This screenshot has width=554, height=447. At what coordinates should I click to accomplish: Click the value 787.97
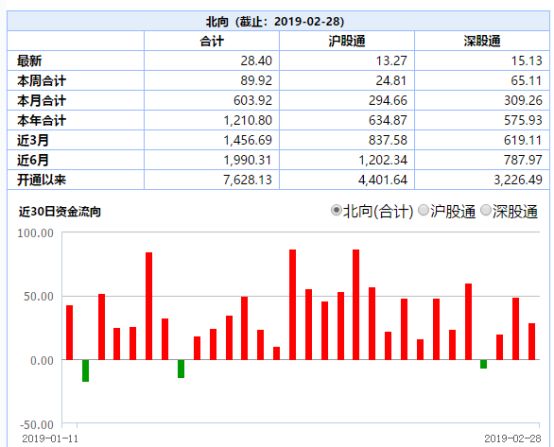[x=523, y=160]
